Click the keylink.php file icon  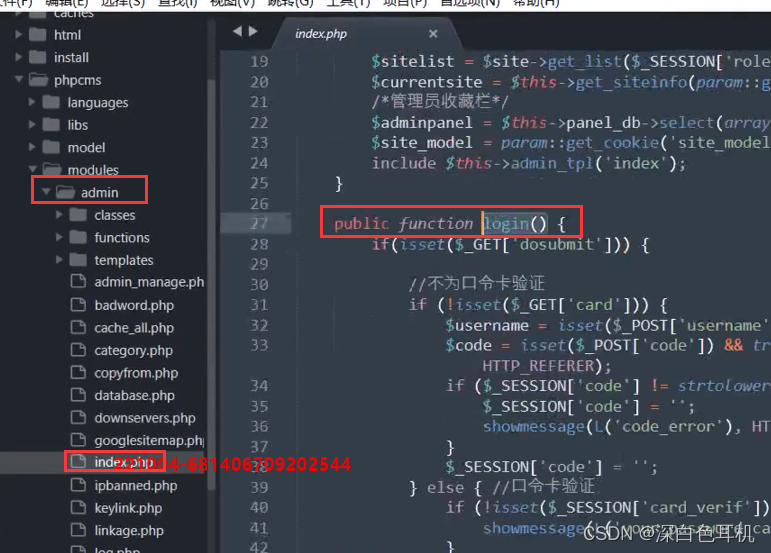78,508
